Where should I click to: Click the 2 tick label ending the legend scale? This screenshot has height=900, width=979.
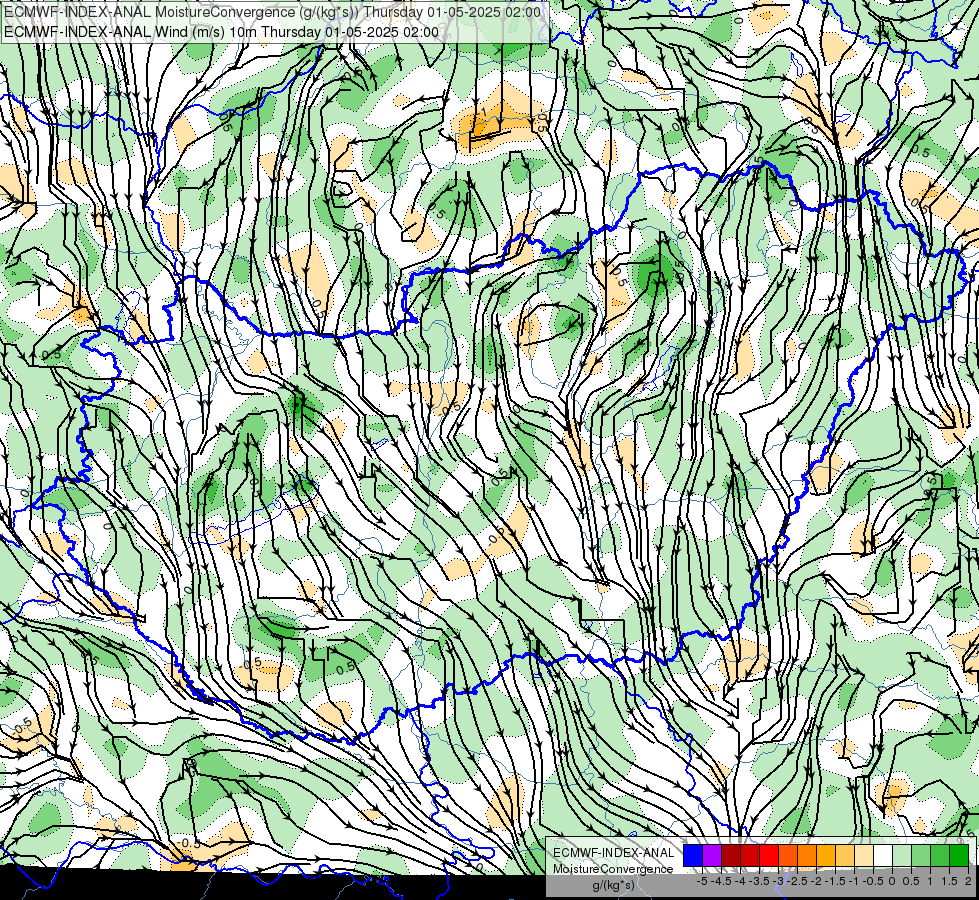968,881
